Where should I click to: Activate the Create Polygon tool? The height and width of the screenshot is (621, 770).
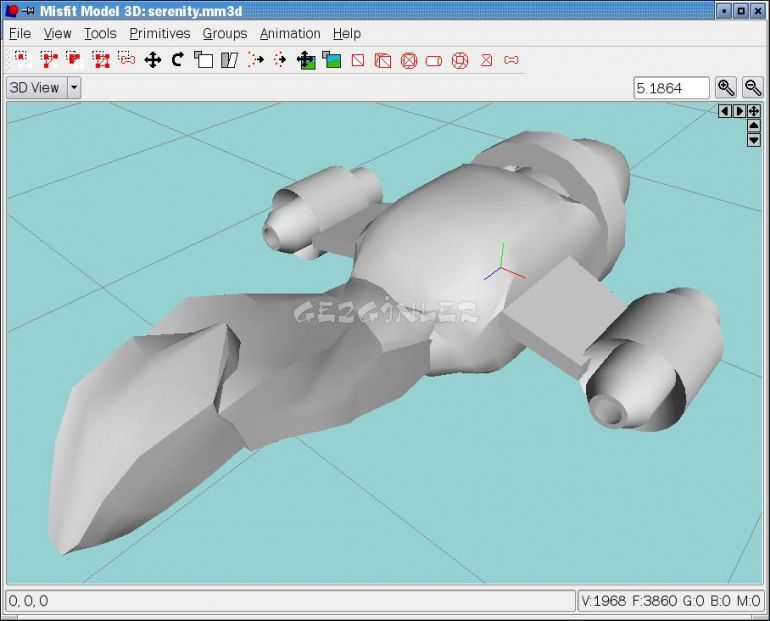(x=486, y=60)
